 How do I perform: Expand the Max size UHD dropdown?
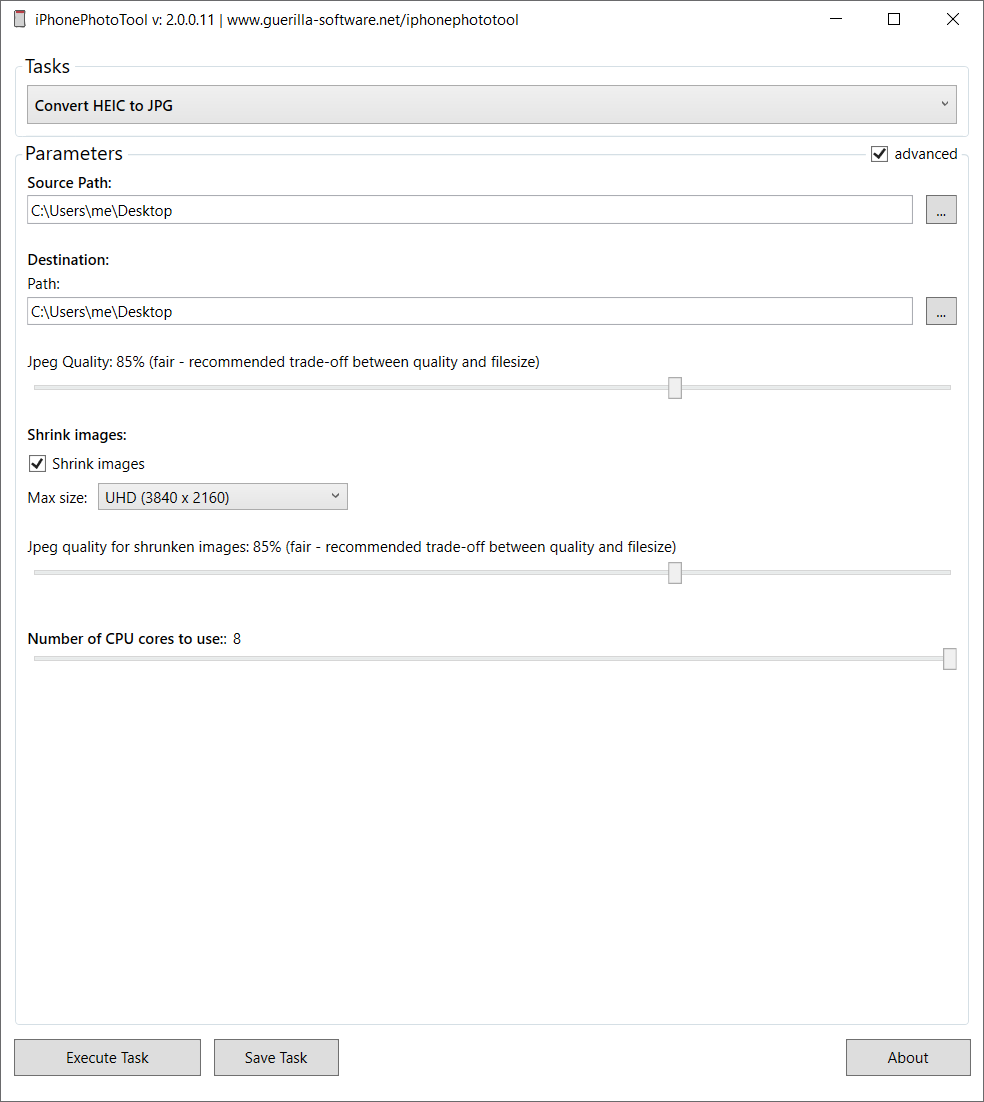click(222, 497)
